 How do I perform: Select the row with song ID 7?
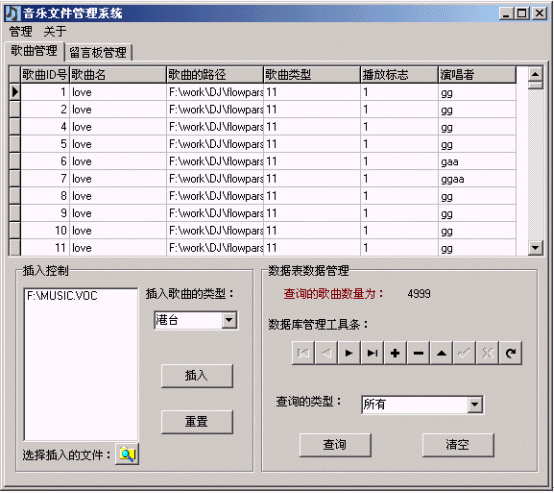[x=262, y=179]
